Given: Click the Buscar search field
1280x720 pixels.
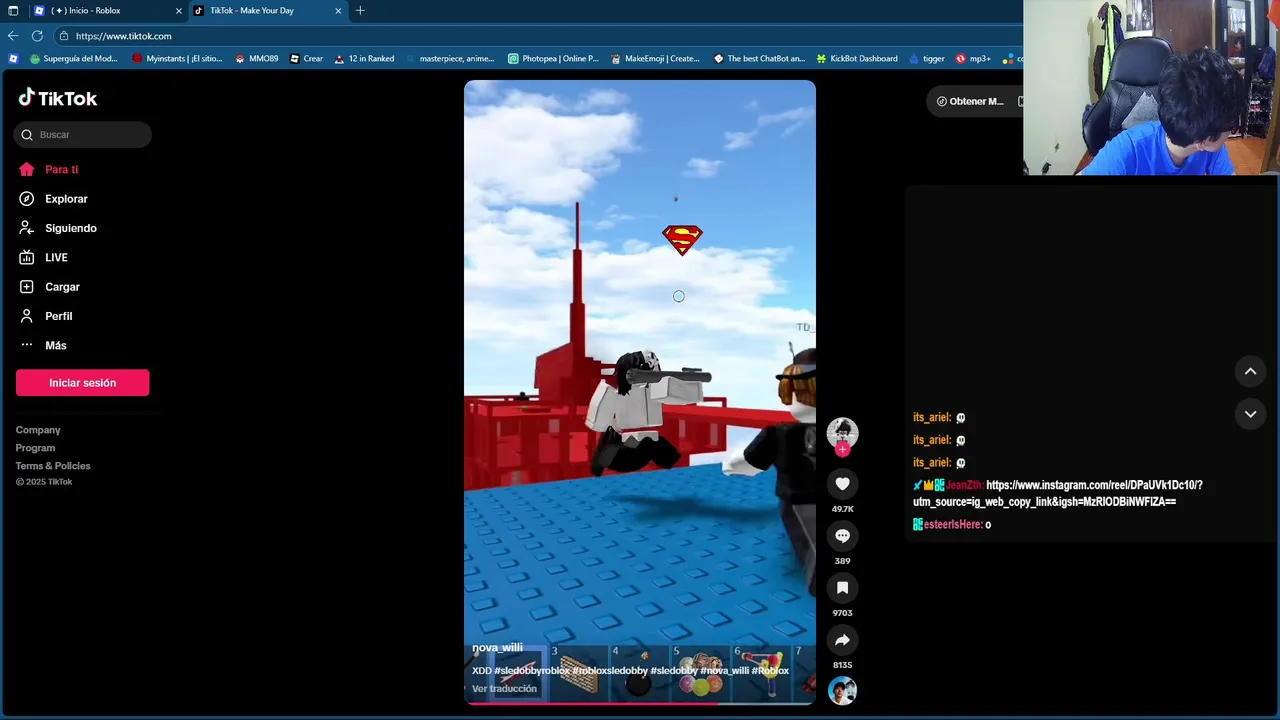Looking at the screenshot, I should coord(83,135).
